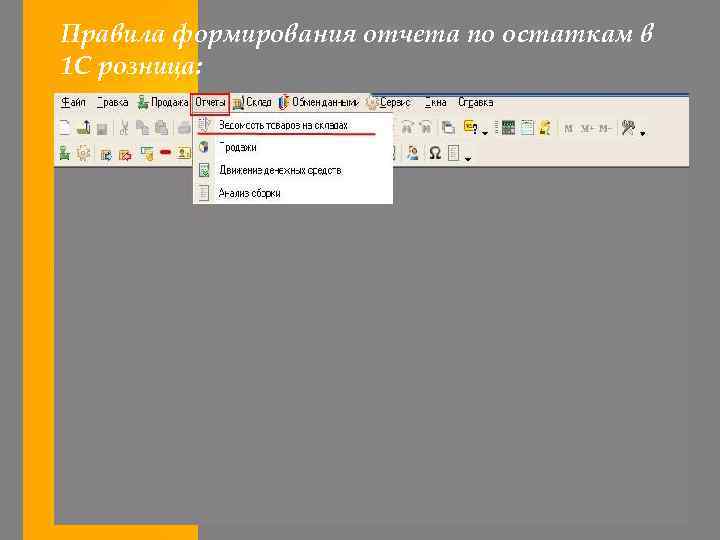The height and width of the screenshot is (540, 720).
Task: Open the Calendar icon
Action: pos(527,128)
